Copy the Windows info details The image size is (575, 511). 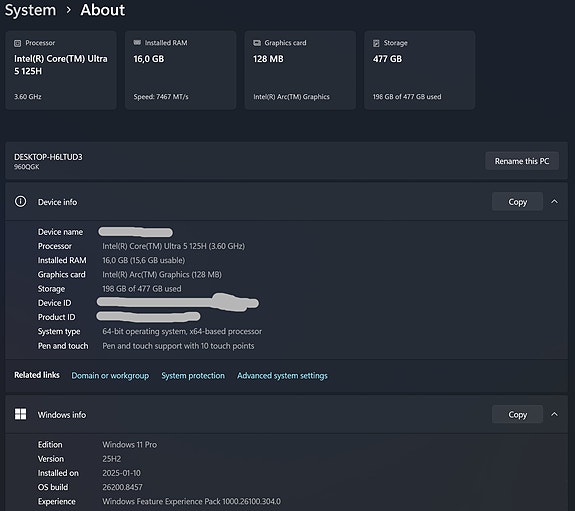click(x=517, y=414)
